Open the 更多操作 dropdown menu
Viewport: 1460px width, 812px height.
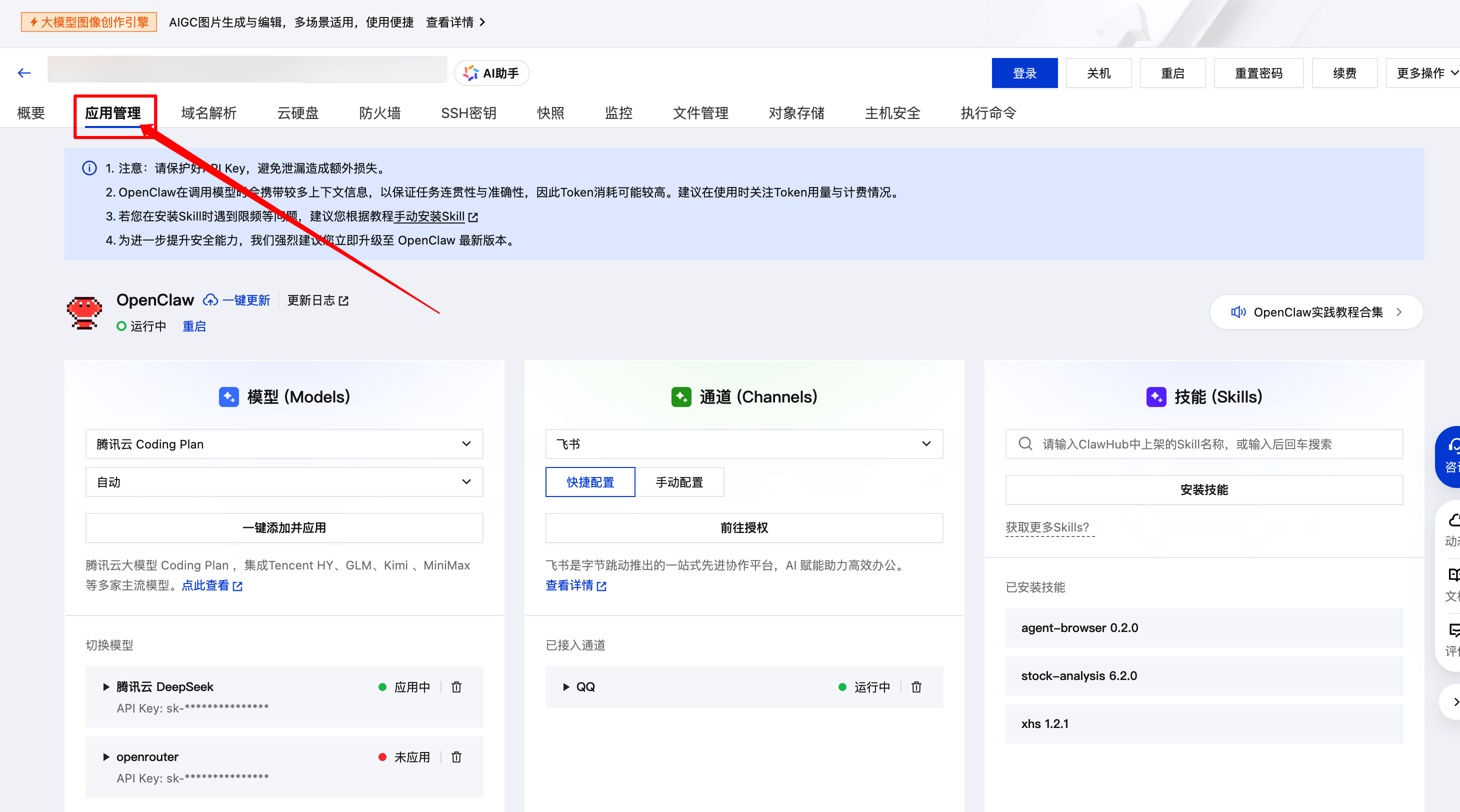click(1423, 73)
